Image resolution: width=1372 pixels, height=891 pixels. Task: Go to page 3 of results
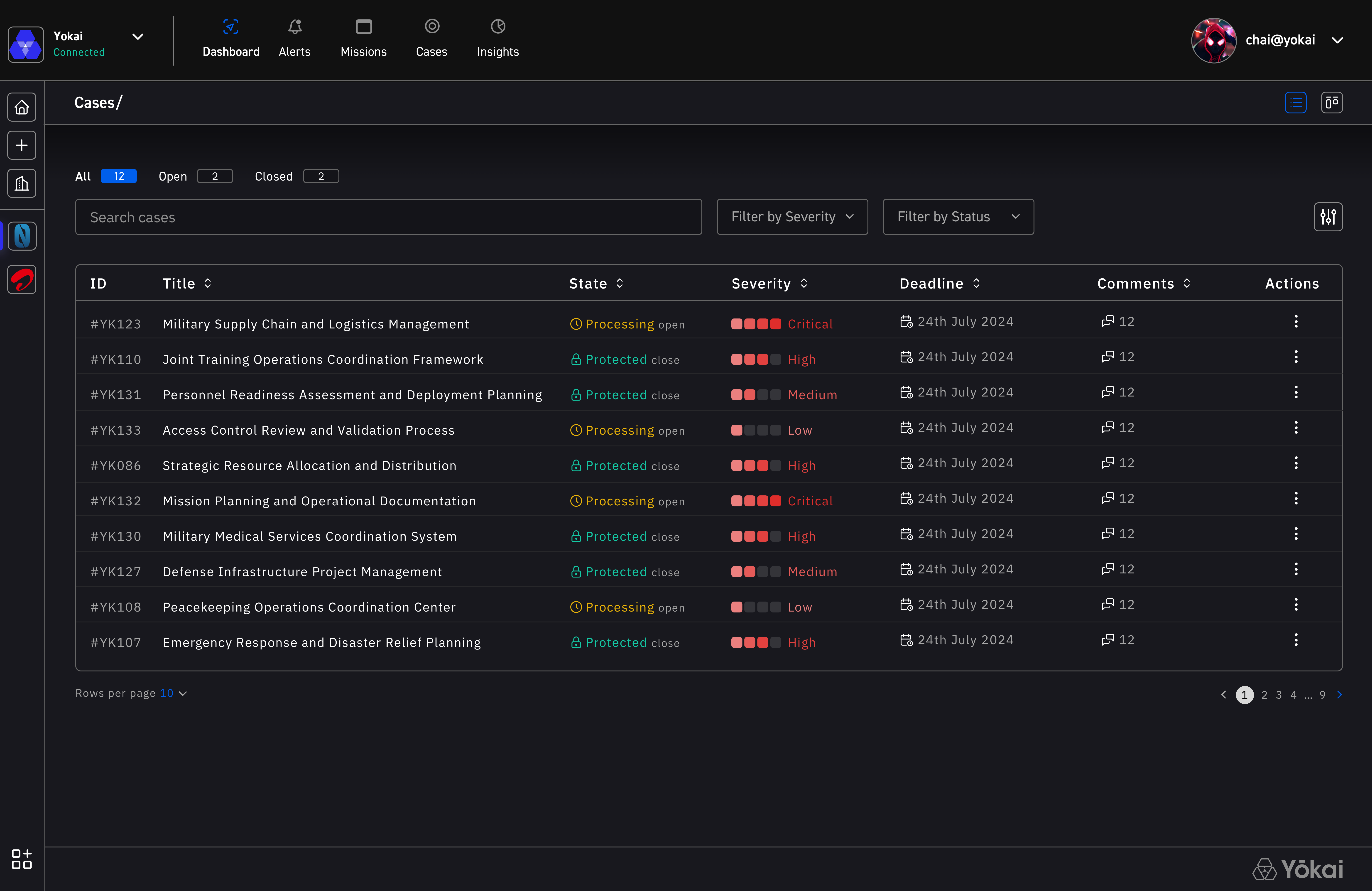(1279, 695)
